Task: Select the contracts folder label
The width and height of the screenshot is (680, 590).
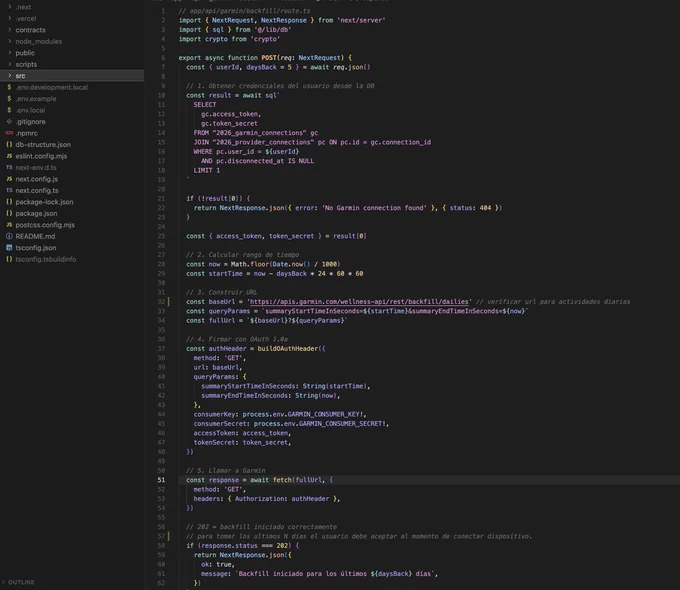Action: coord(30,30)
